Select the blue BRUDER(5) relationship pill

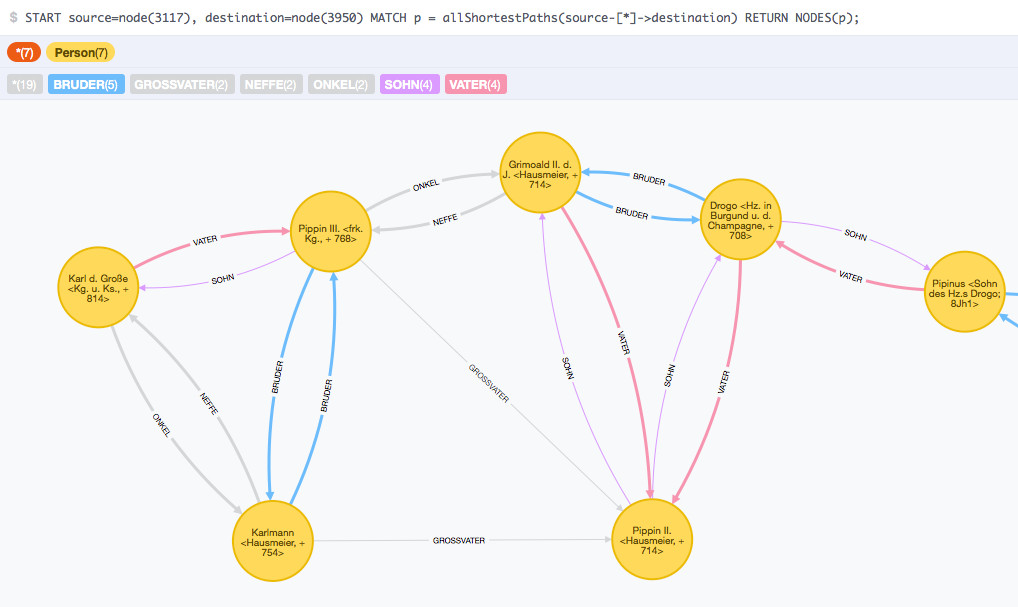coord(85,85)
